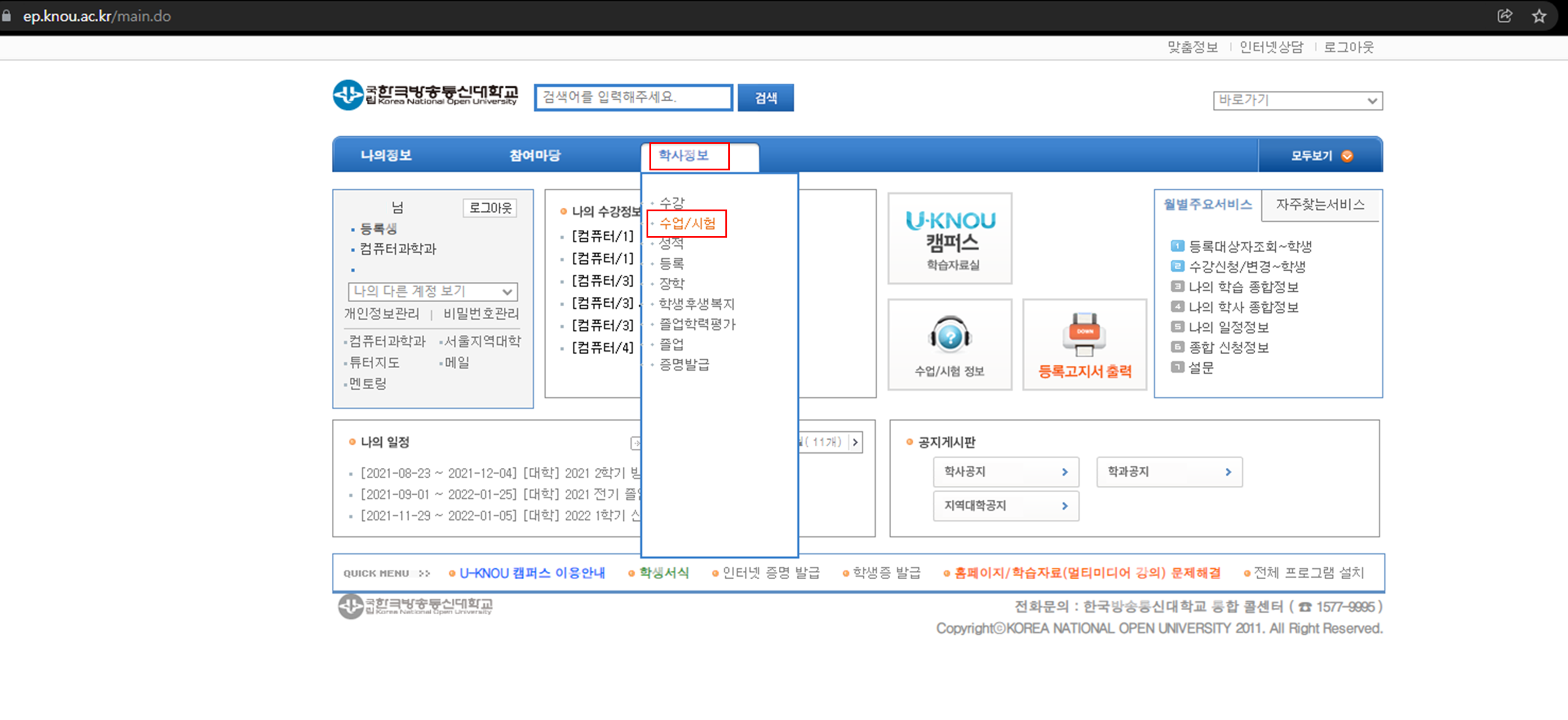Click the browser bookmark star icon
This screenshot has width=1568, height=720.
click(x=1539, y=16)
